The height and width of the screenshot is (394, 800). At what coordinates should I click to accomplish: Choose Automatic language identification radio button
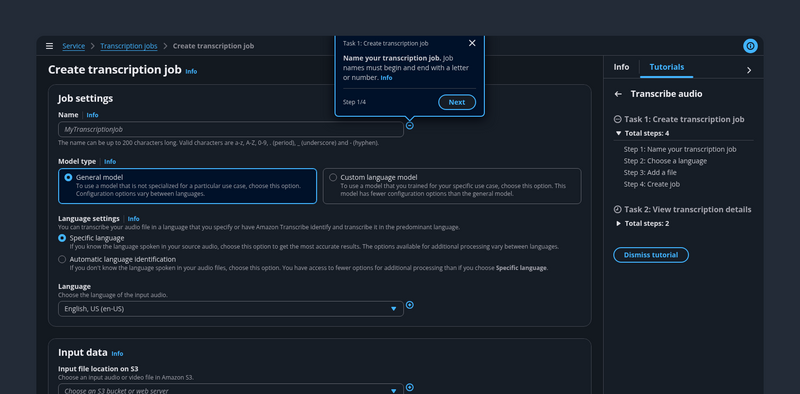coord(62,259)
